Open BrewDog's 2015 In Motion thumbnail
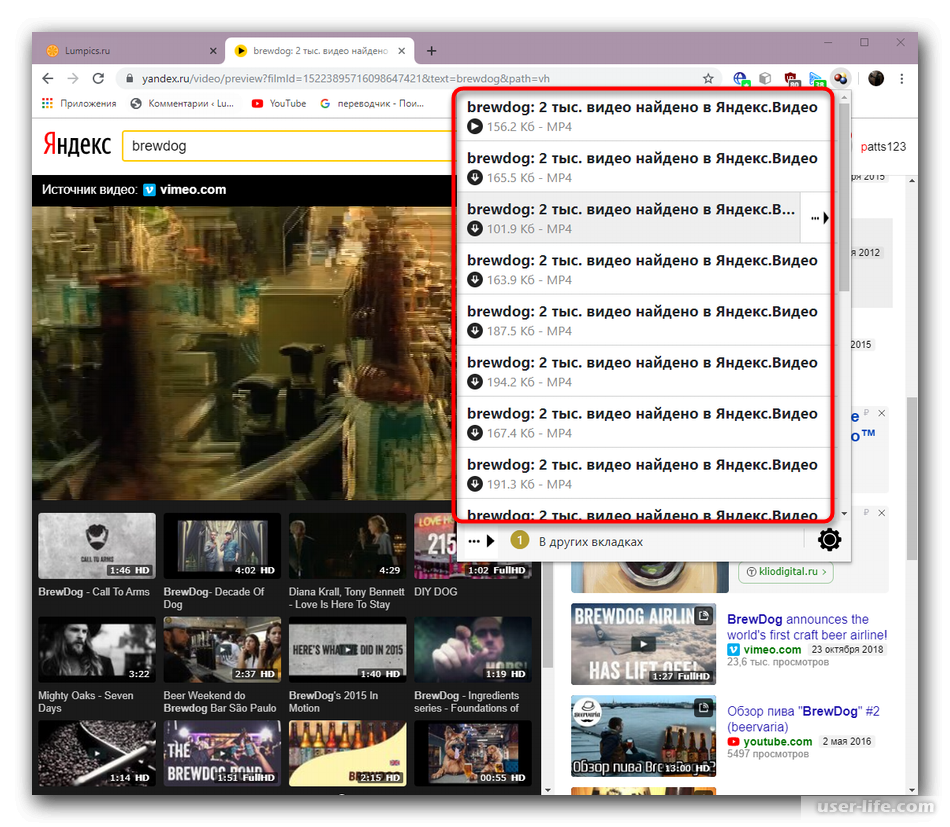Image resolution: width=950 pixels, height=827 pixels. [348, 649]
